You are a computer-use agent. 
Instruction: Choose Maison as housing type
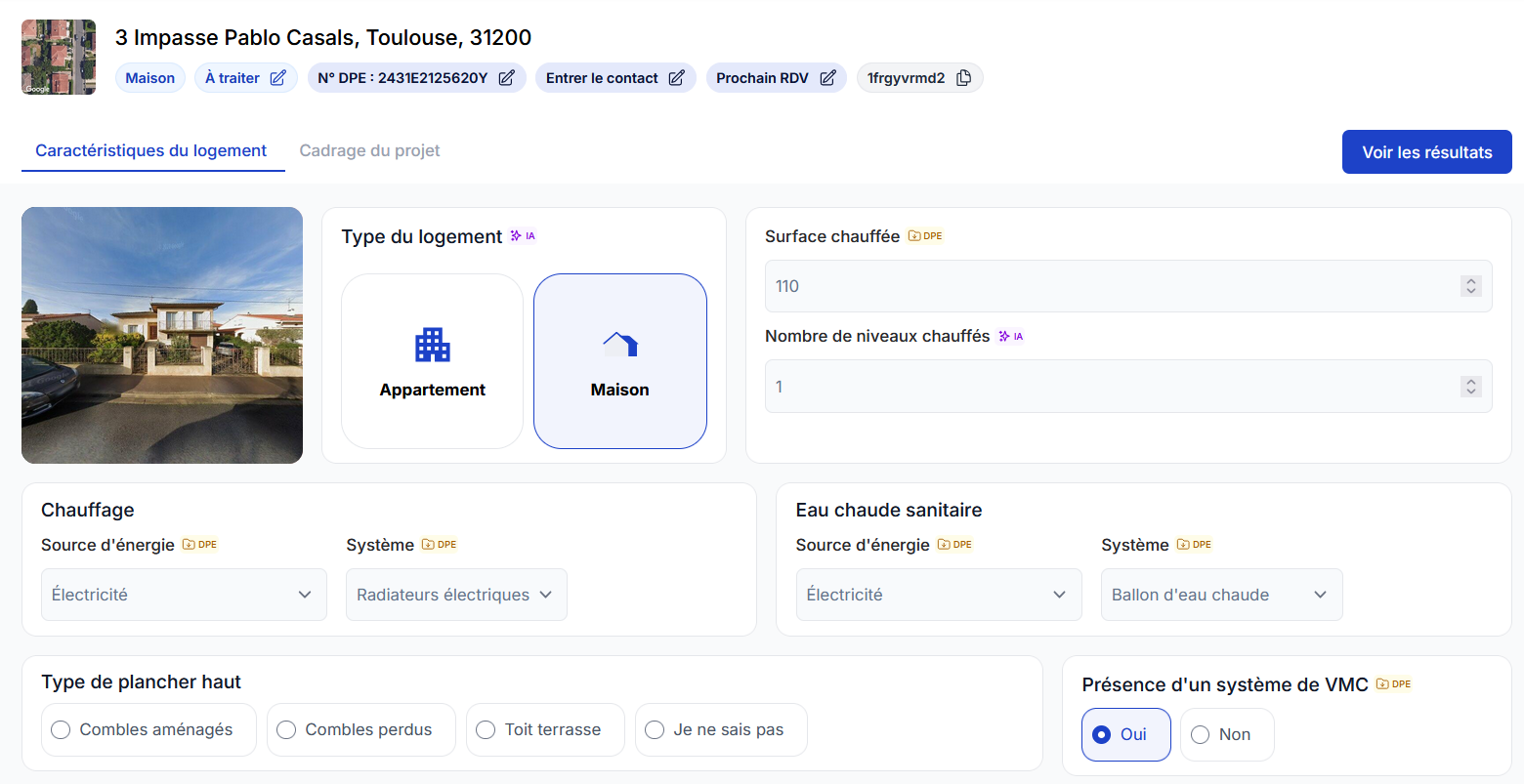[x=620, y=361]
